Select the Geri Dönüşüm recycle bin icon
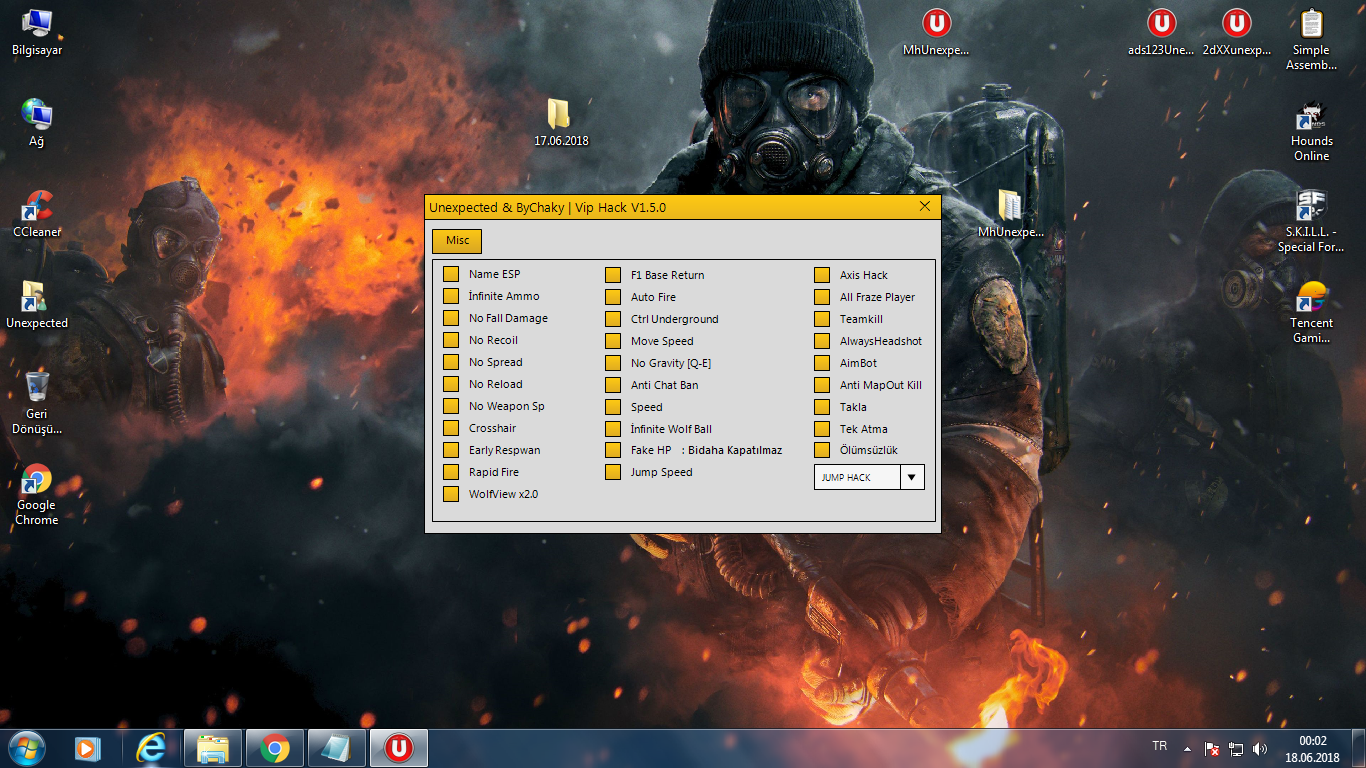The height and width of the screenshot is (768, 1366). coord(37,402)
